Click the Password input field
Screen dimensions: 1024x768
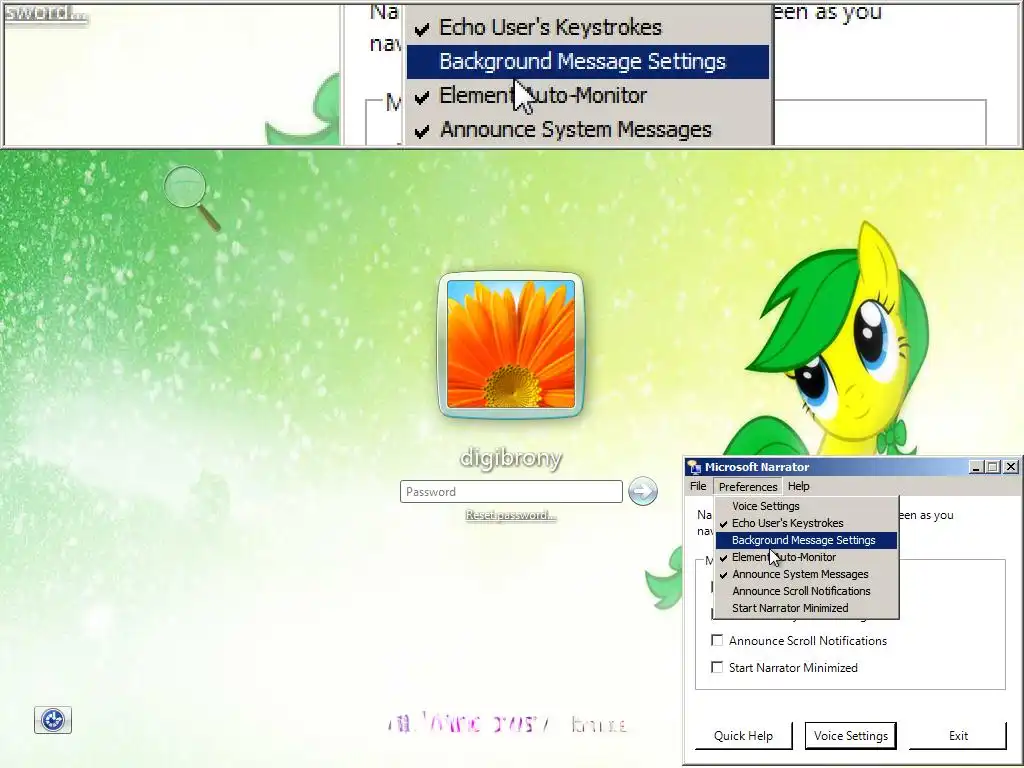tap(511, 492)
